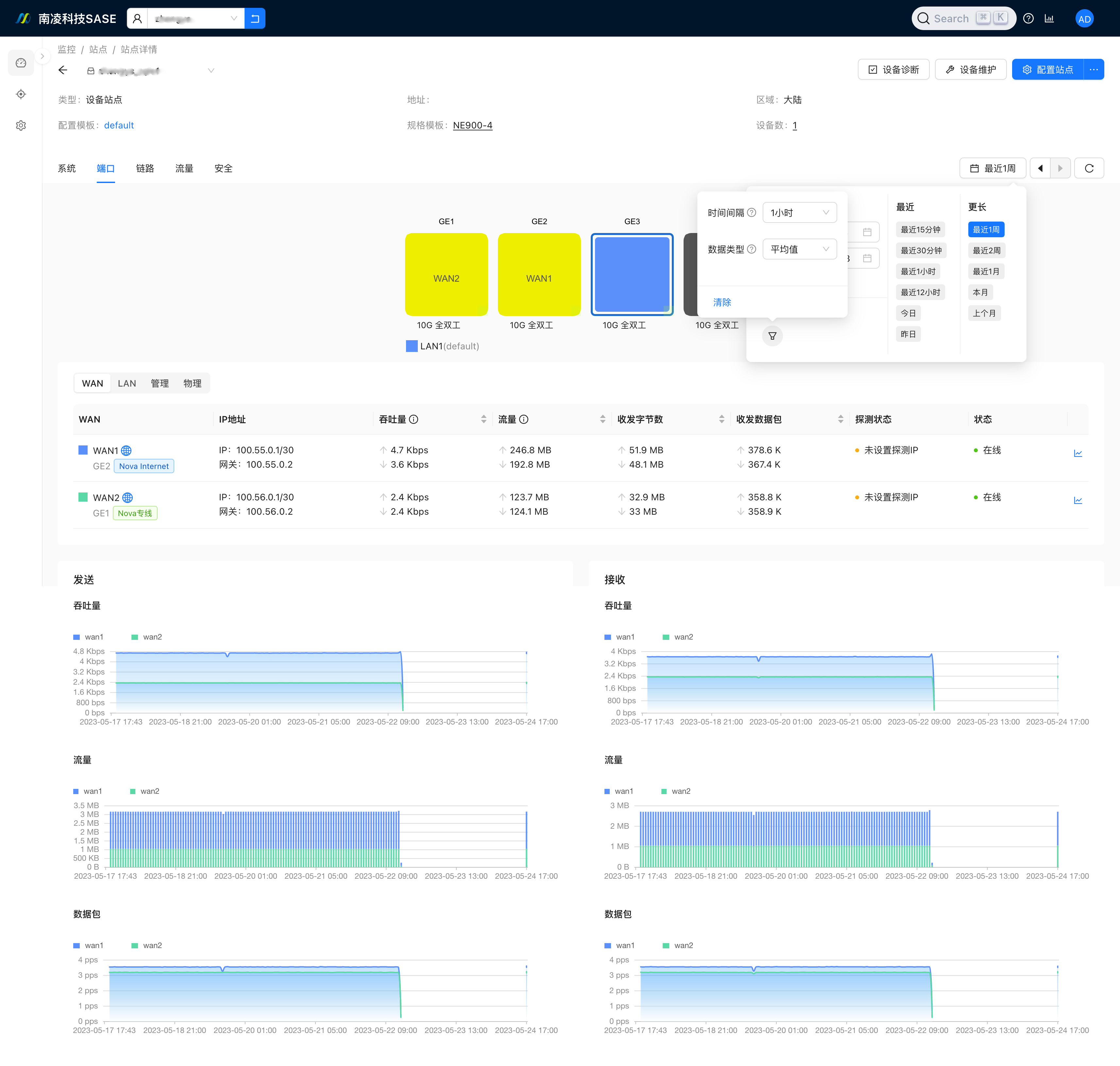Click the 配置站点 button
1120x1066 pixels.
[1048, 69]
